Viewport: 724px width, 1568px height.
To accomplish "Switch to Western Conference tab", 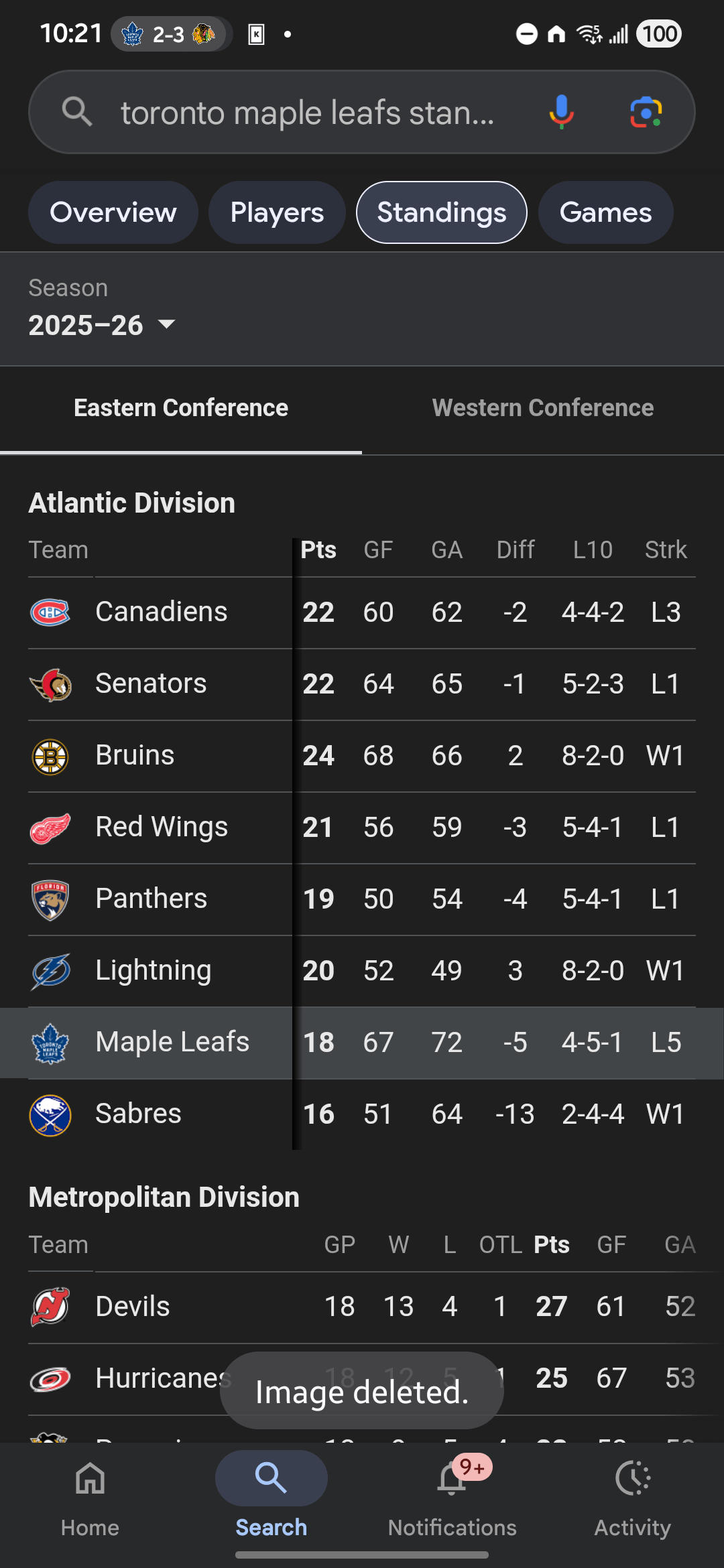I will [542, 408].
